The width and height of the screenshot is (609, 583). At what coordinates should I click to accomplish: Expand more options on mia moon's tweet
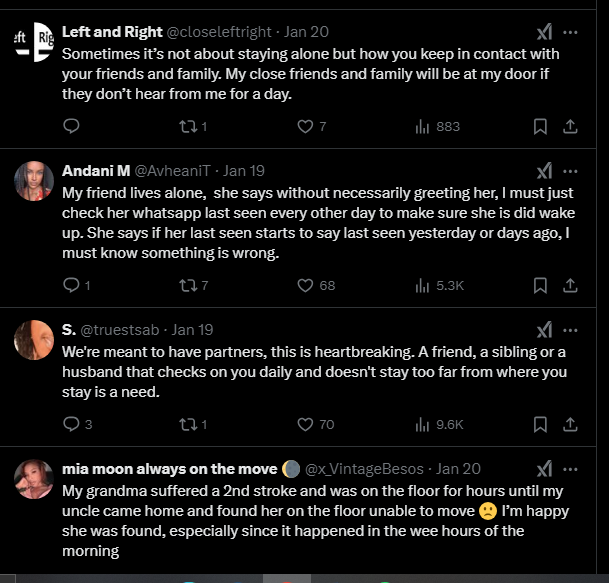[x=571, y=468]
